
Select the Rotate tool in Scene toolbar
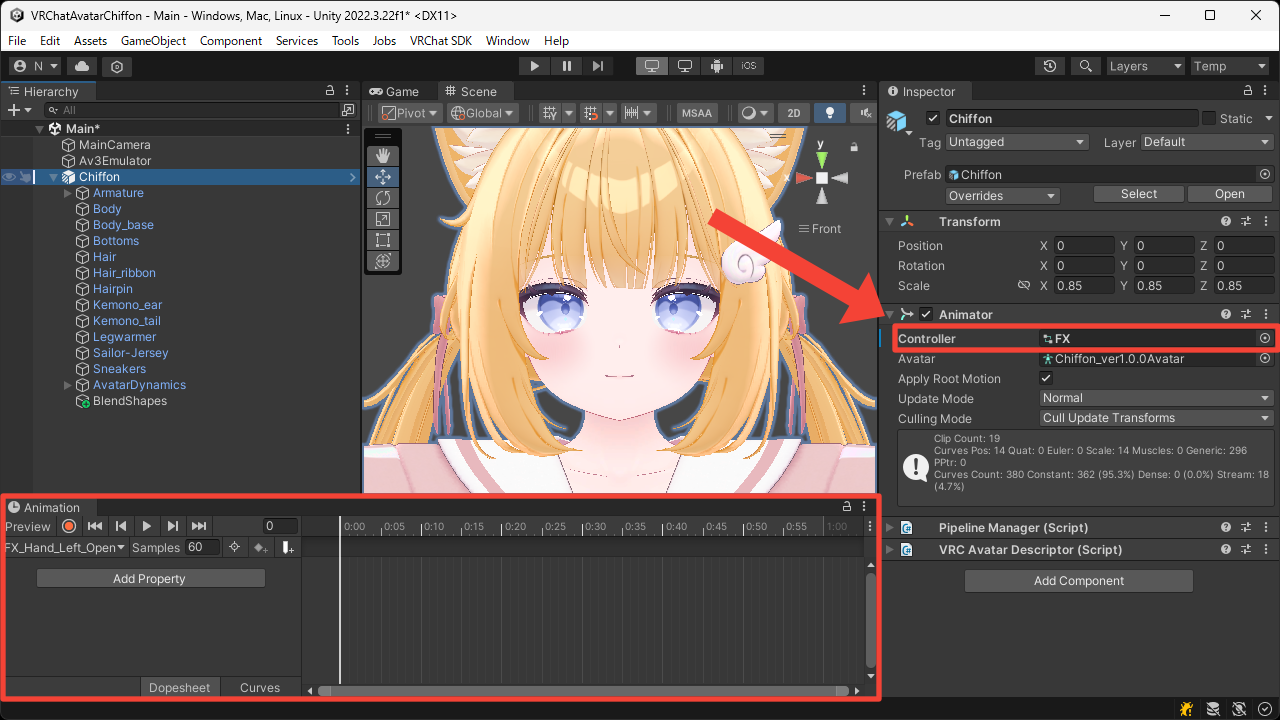[382, 198]
